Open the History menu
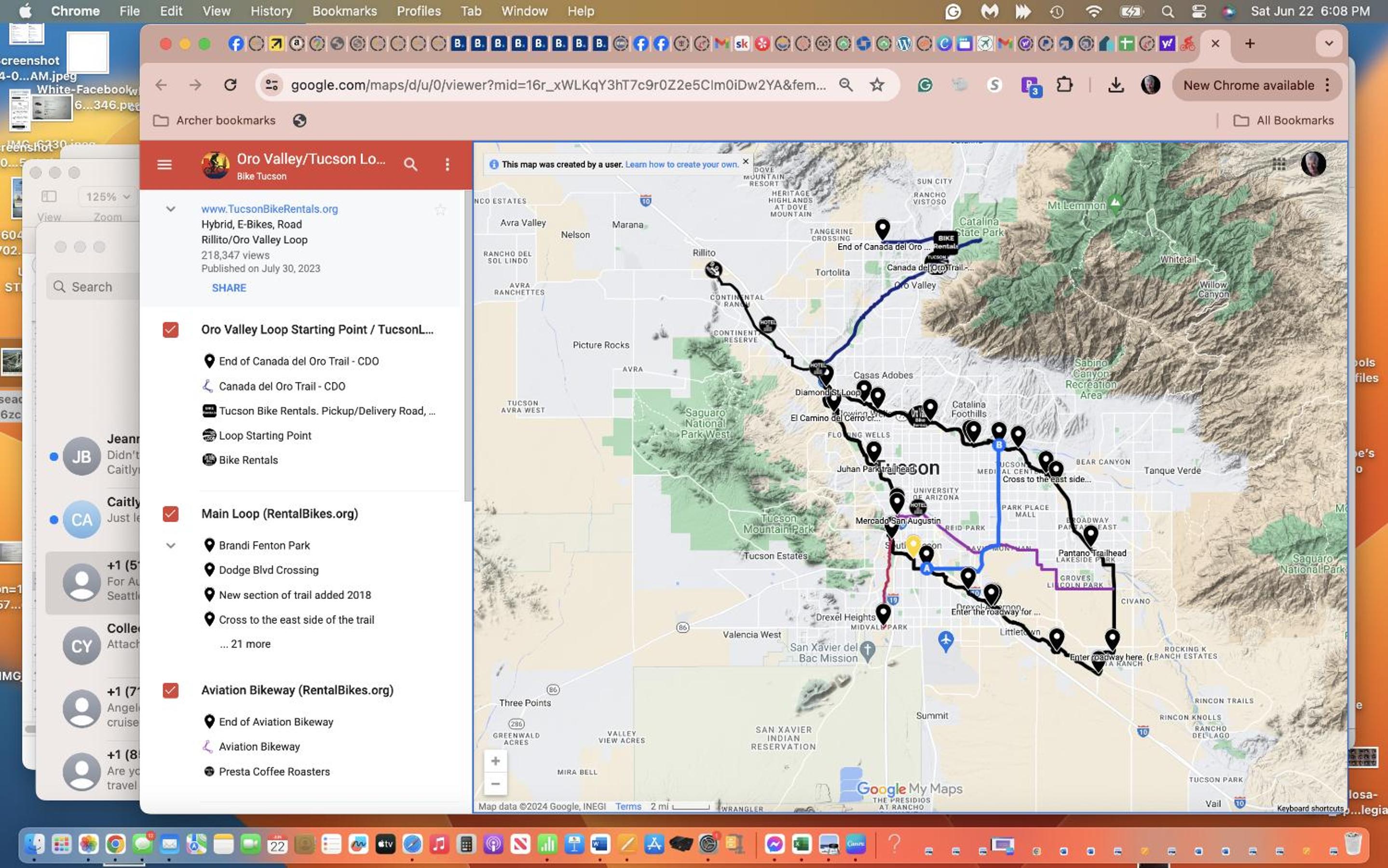 click(x=271, y=11)
